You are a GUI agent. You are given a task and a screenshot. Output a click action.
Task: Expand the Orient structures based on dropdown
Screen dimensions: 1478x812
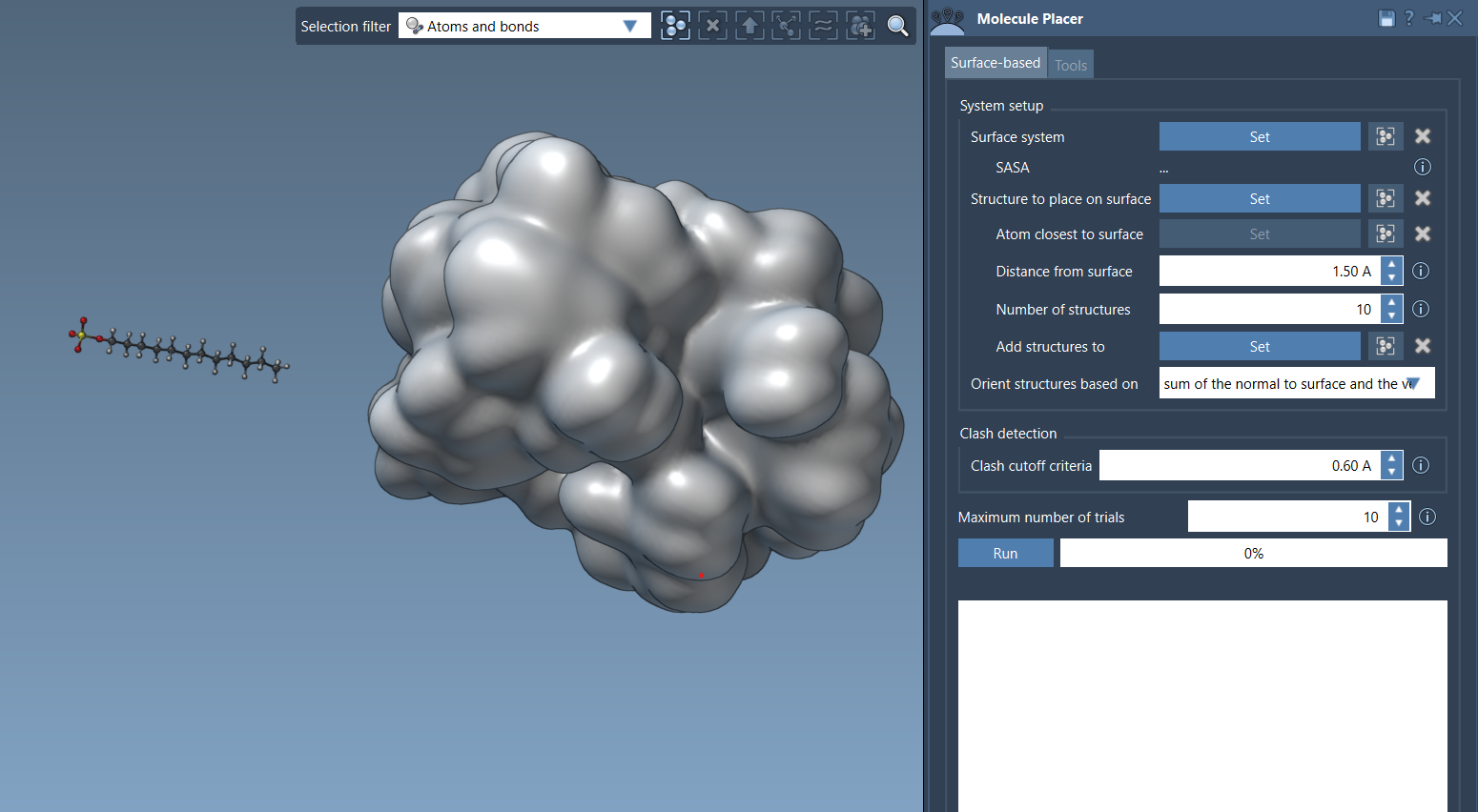click(x=1413, y=383)
